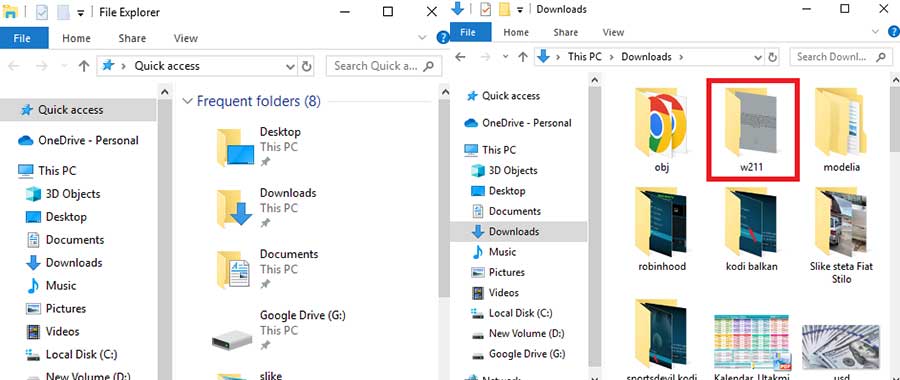The height and width of the screenshot is (380, 900).
Task: Open the View ribbon tab in File Explorer window
Action: coord(185,38)
